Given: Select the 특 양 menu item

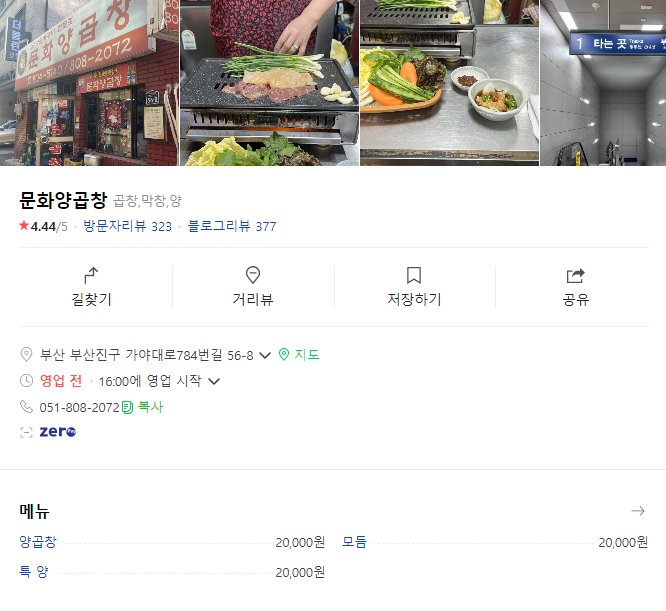Looking at the screenshot, I should click(34, 572).
